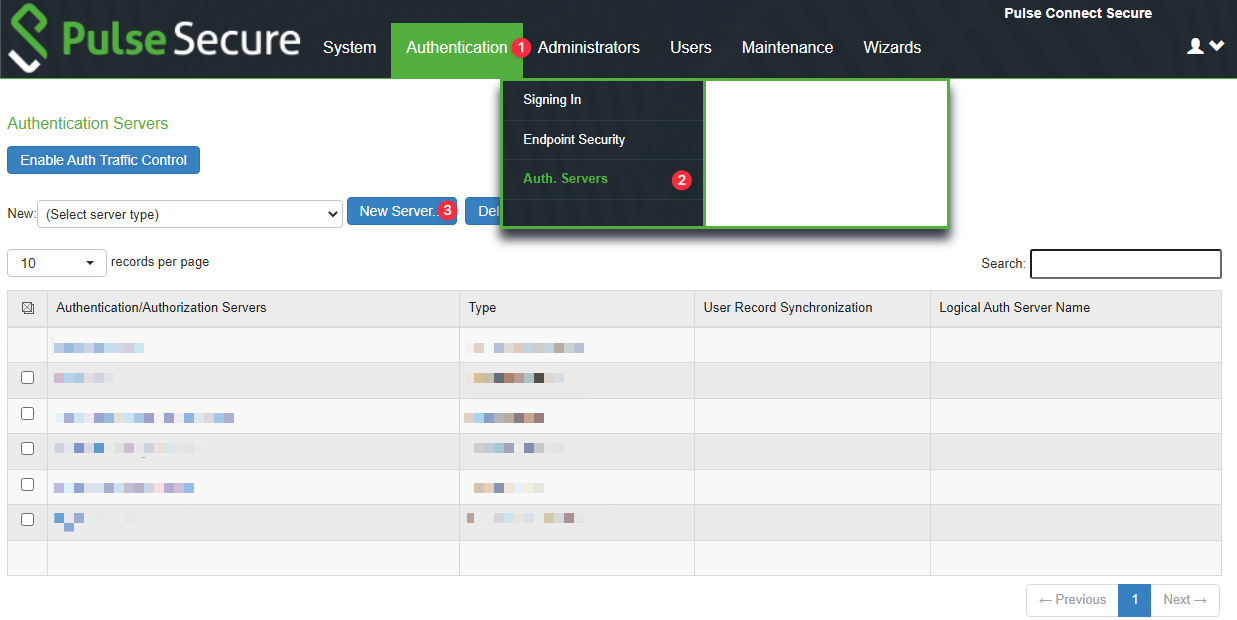Screen dimensions: 1237x620
Task: Sort by the Type column header
Action: (482, 308)
